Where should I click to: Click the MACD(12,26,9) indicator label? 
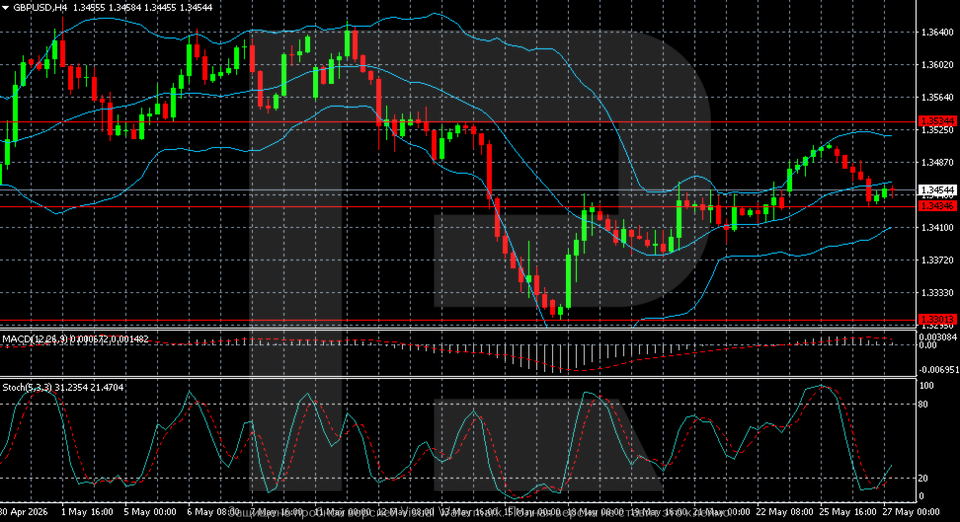(x=34, y=339)
